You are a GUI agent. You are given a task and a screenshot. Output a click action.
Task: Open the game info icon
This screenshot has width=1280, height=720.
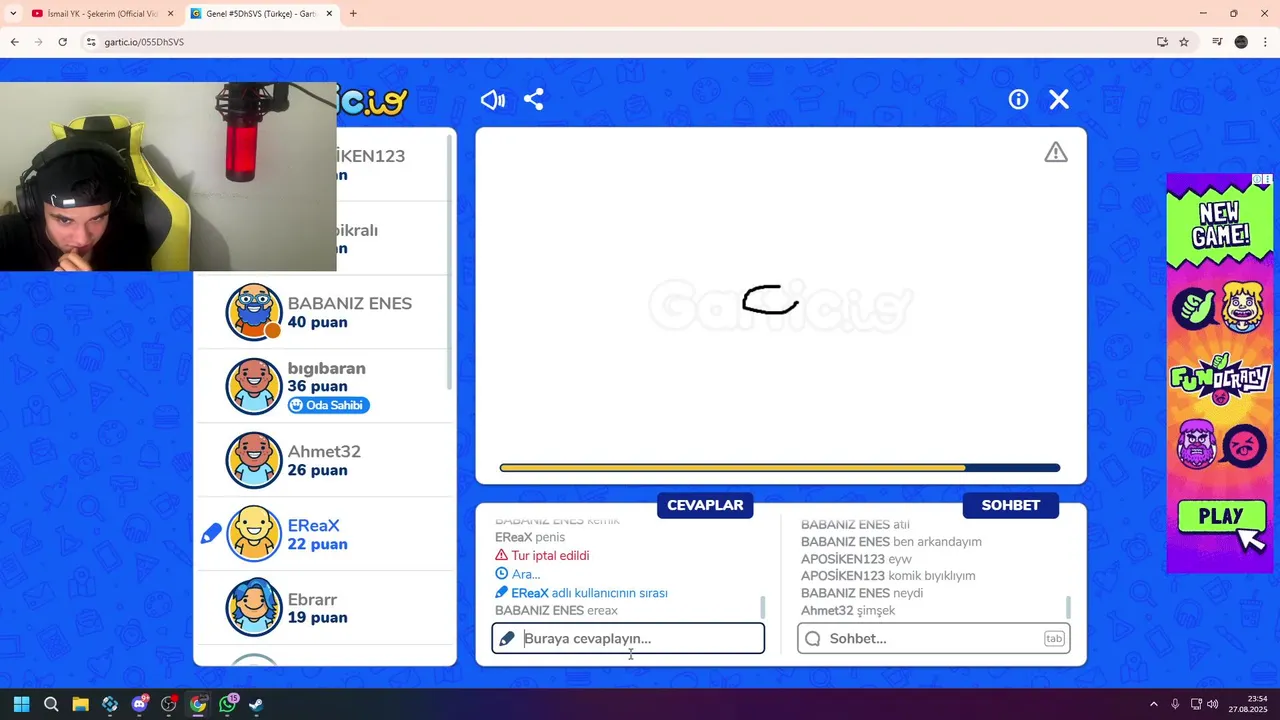click(x=1018, y=99)
